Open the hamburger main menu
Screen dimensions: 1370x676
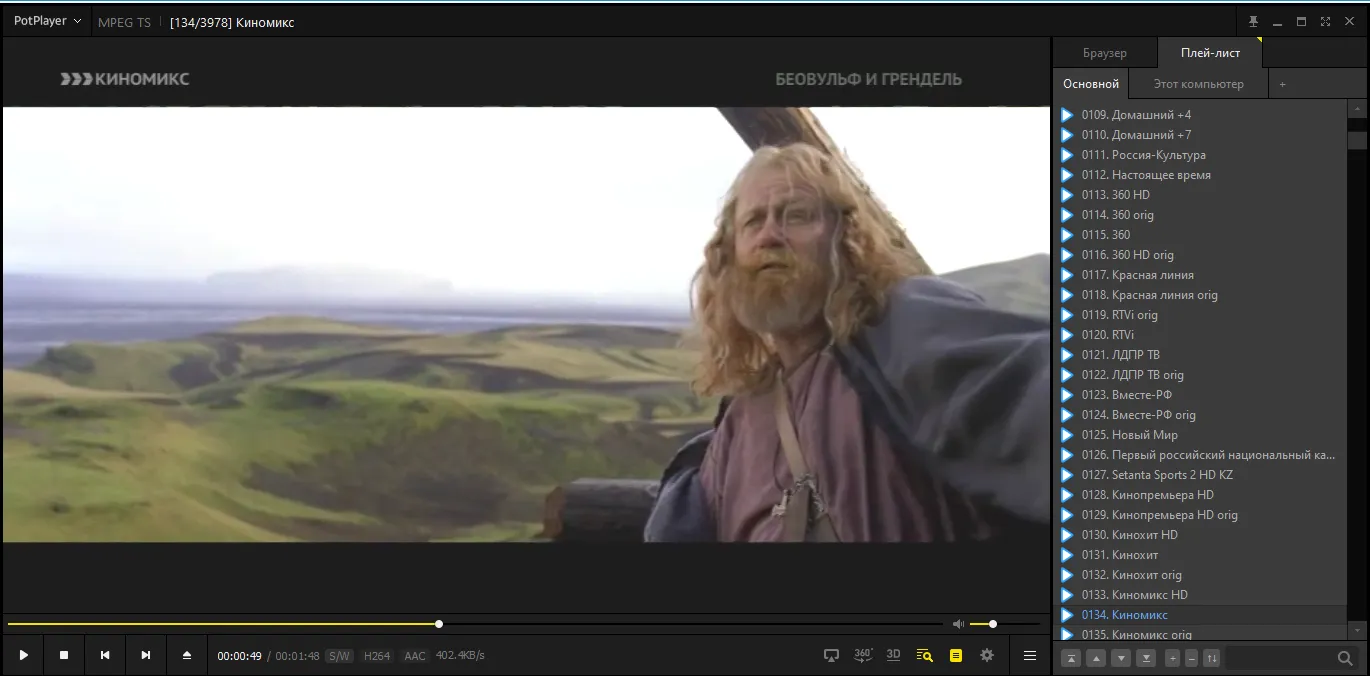(1030, 655)
